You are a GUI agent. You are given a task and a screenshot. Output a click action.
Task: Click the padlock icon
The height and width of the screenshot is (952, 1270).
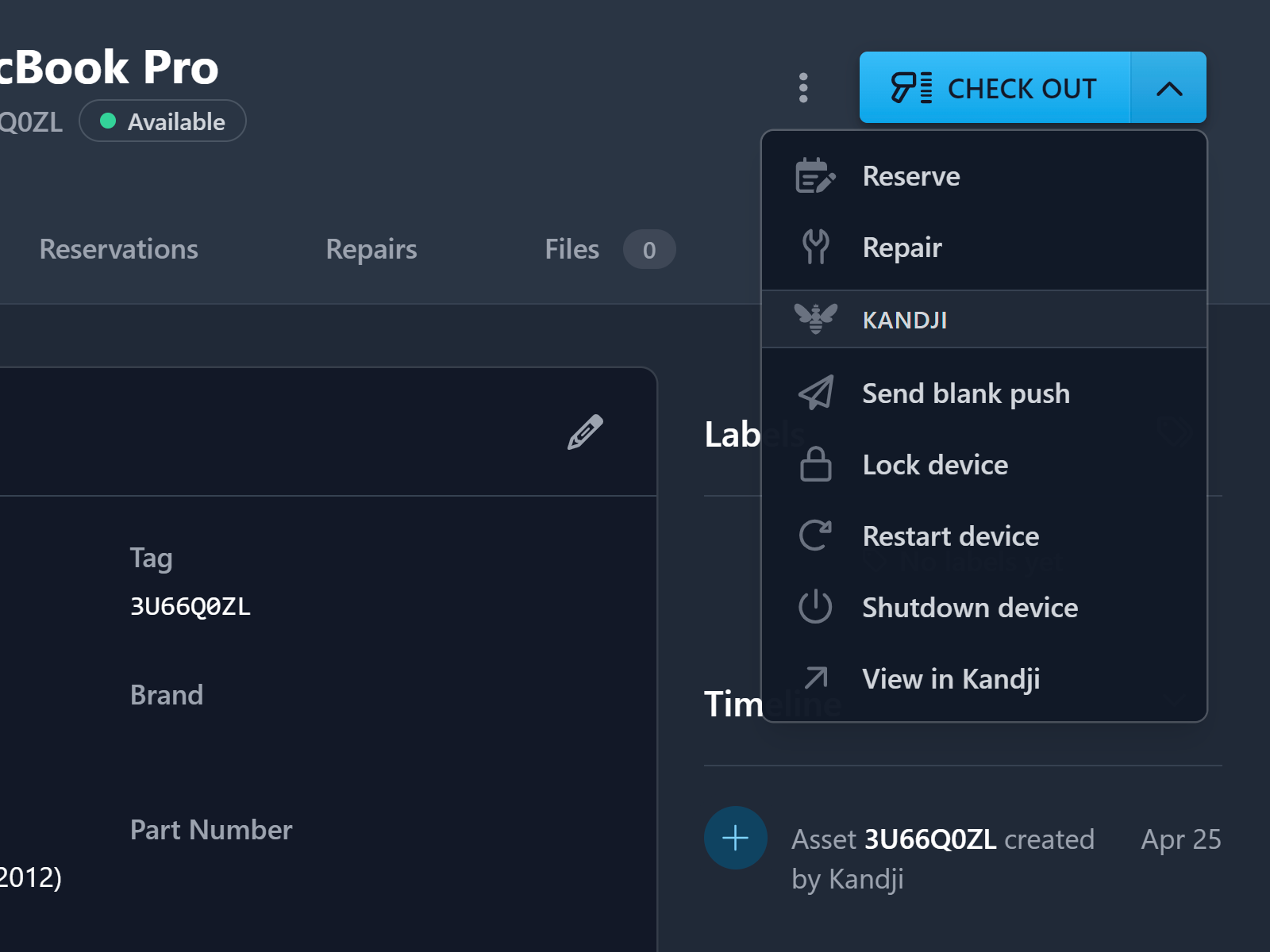[x=815, y=464]
